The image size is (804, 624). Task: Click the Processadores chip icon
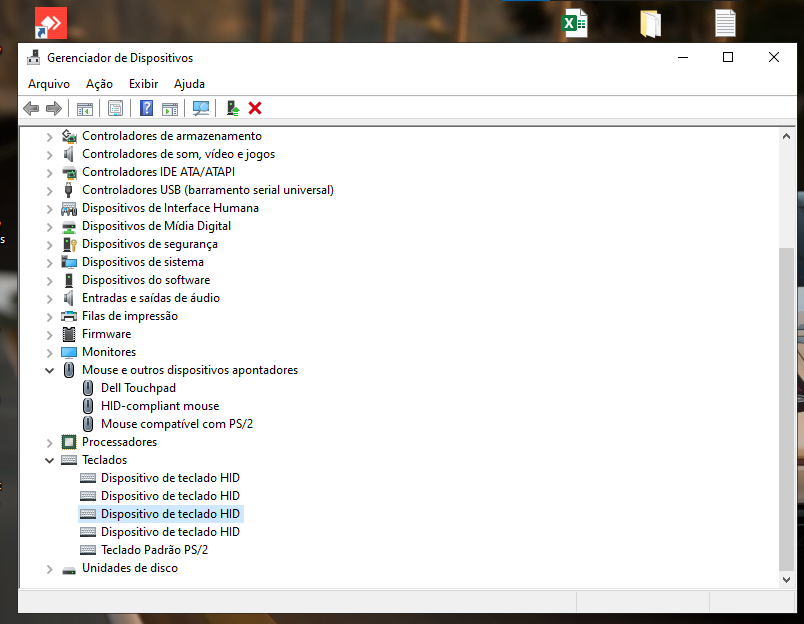tap(69, 442)
